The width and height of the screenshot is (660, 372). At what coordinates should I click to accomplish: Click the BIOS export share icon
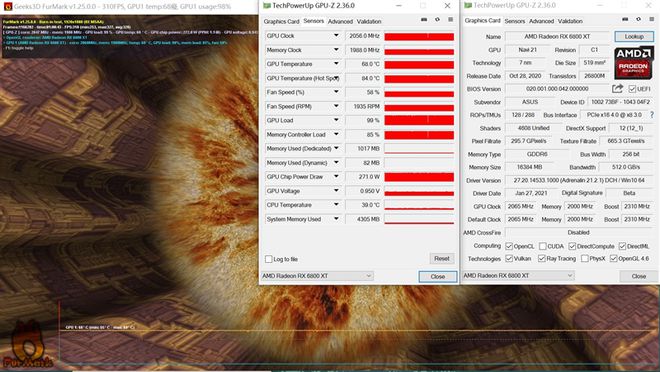point(617,88)
